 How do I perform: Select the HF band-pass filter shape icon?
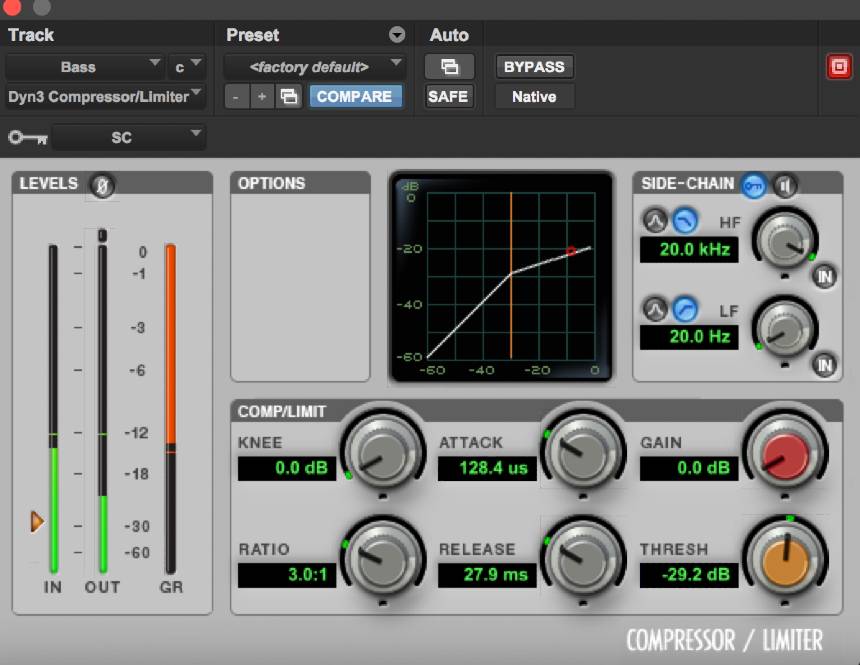tap(655, 221)
